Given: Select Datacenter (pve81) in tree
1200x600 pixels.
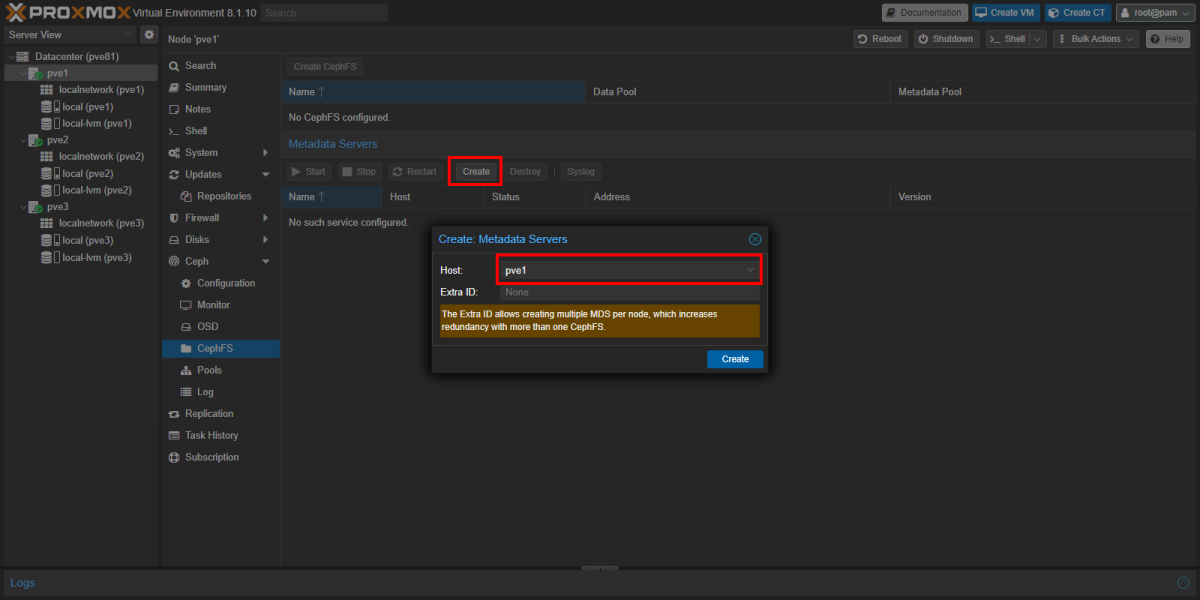Looking at the screenshot, I should (77, 57).
